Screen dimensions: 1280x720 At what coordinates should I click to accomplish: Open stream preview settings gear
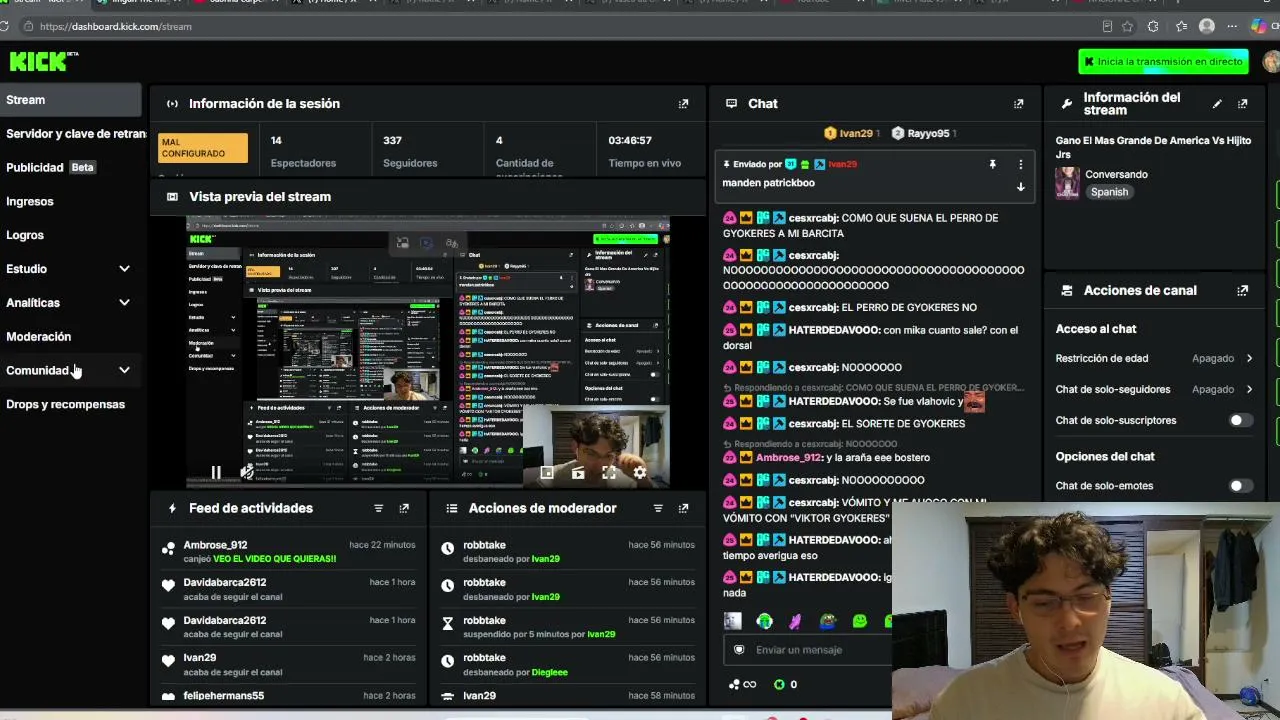click(640, 472)
